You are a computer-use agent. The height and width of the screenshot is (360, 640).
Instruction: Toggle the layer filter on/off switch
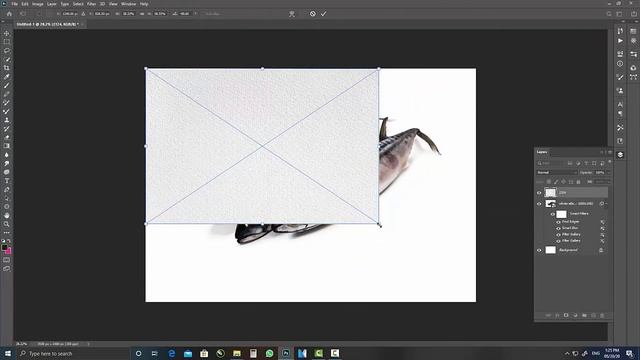point(609,162)
